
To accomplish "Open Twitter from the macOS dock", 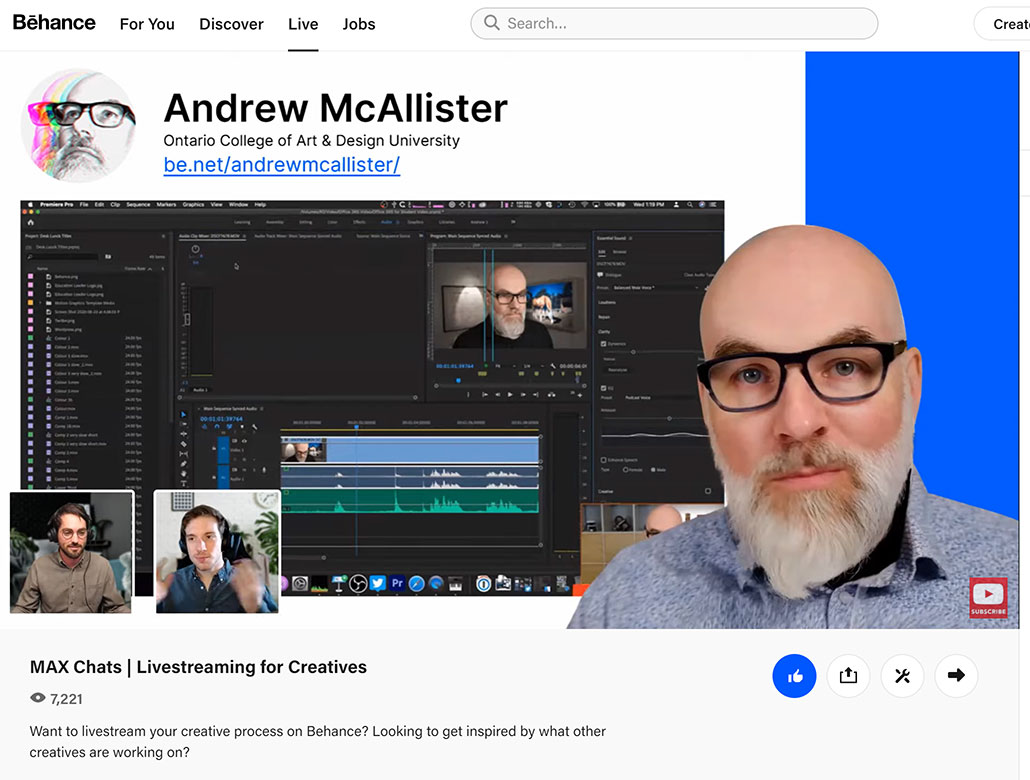I will [x=378, y=584].
